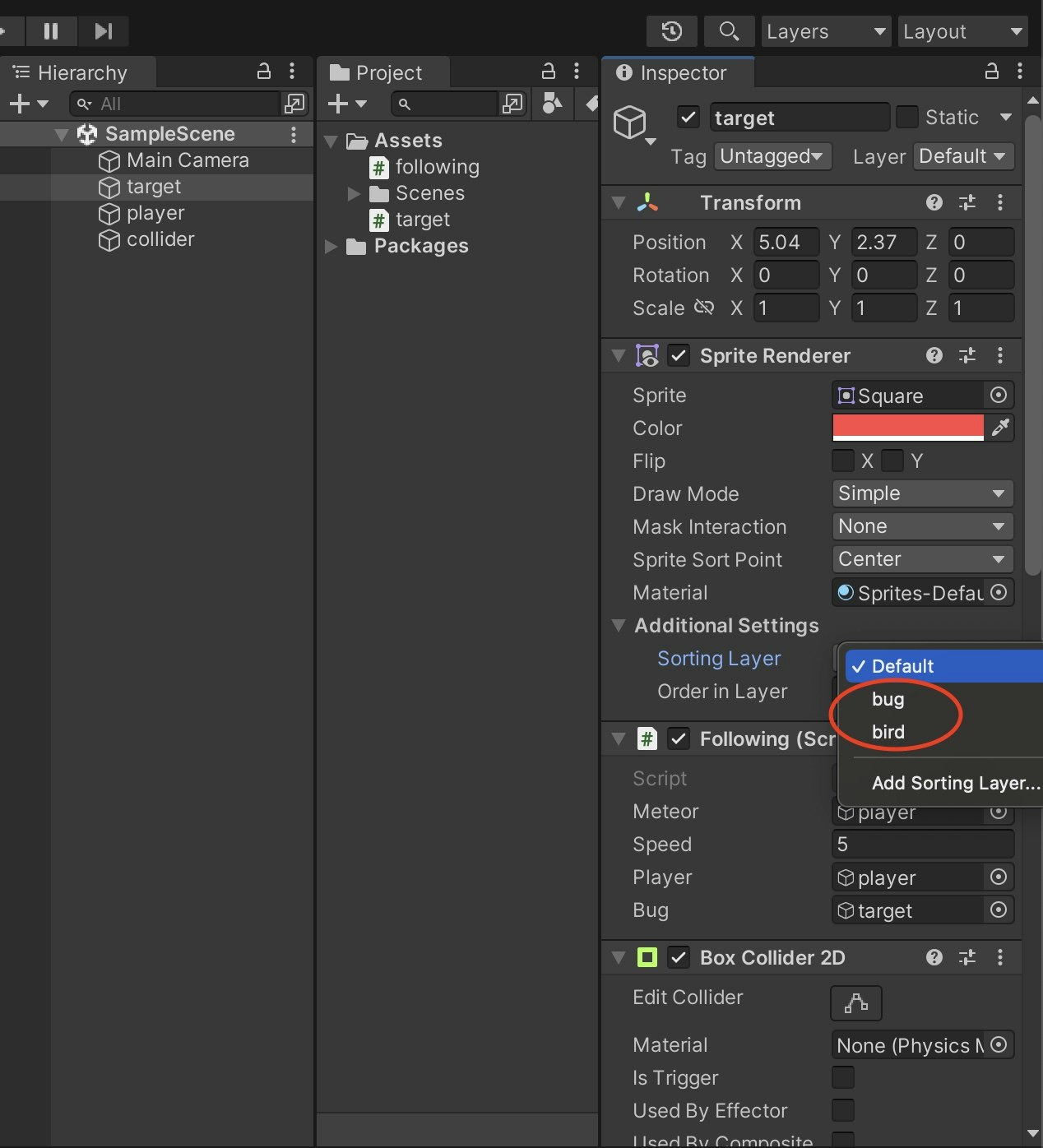This screenshot has height=1148, width=1043.
Task: Open the Layers dropdown
Action: pos(826,31)
